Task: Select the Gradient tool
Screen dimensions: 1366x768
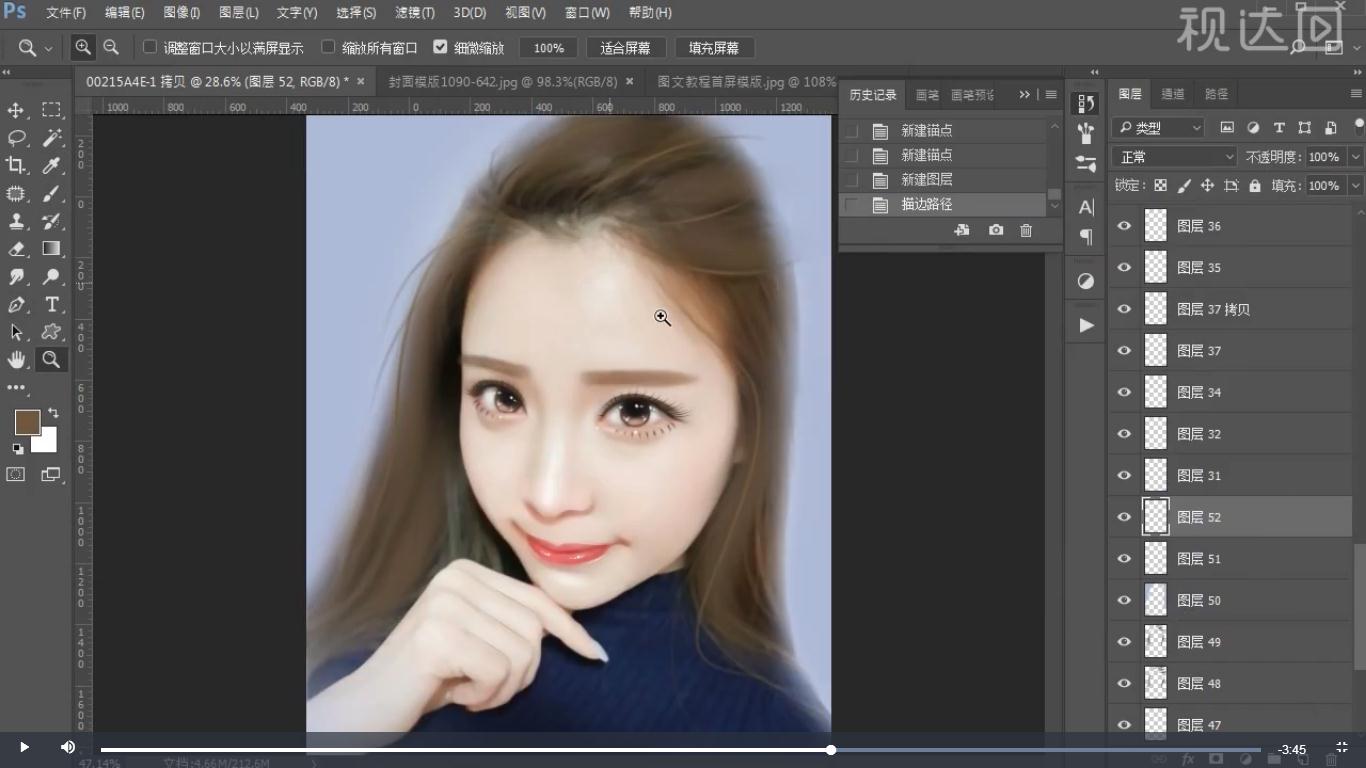Action: (x=51, y=249)
